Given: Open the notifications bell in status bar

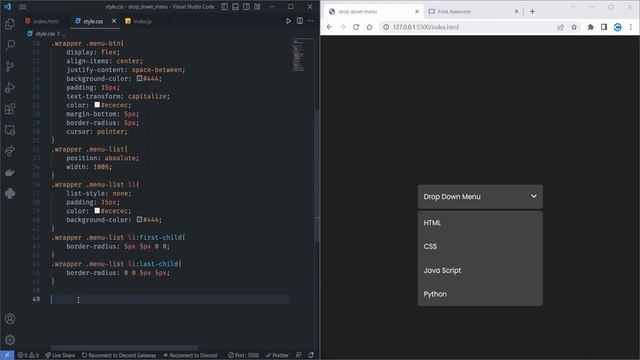Looking at the screenshot, I should click(x=311, y=355).
